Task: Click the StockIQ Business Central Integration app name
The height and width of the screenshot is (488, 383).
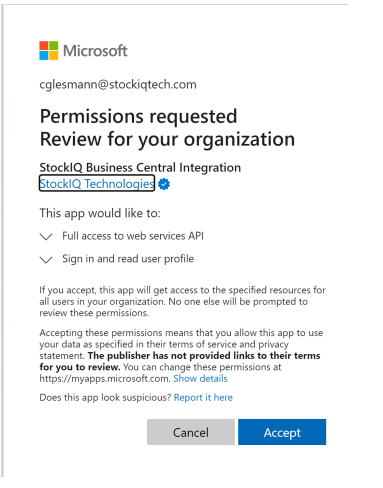Action: (x=140, y=167)
